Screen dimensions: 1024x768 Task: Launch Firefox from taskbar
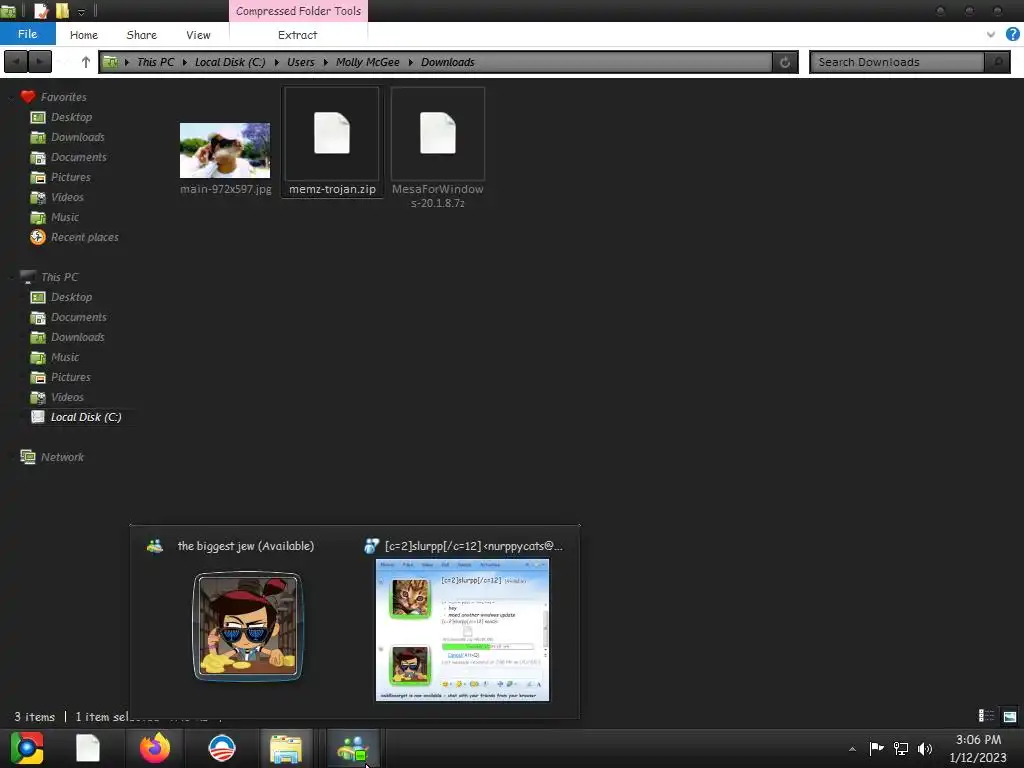click(x=155, y=748)
